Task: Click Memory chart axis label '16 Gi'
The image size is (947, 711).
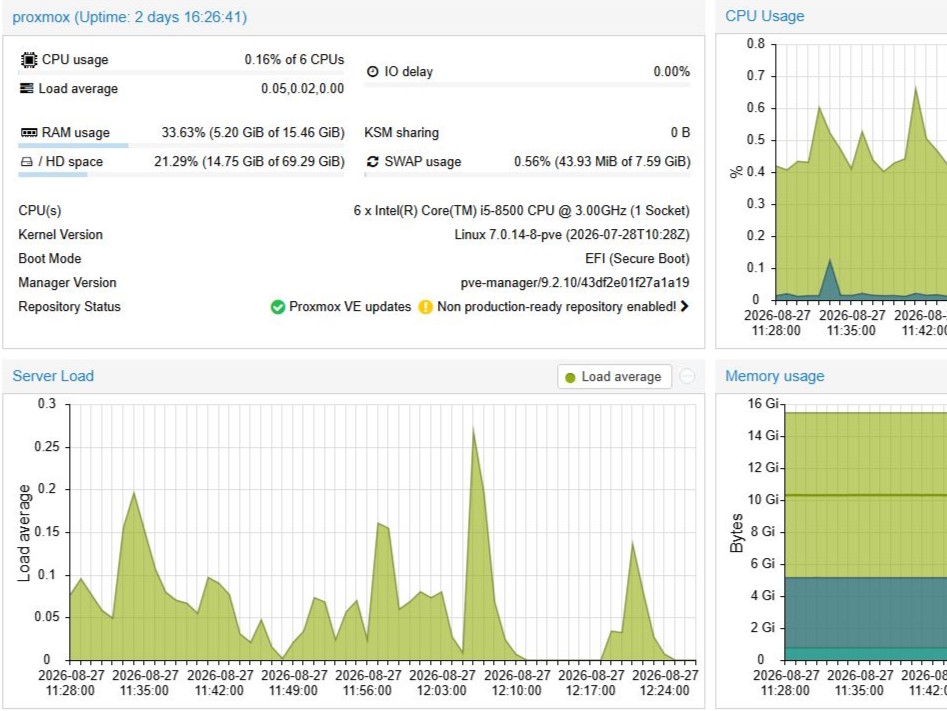Action: coord(764,403)
